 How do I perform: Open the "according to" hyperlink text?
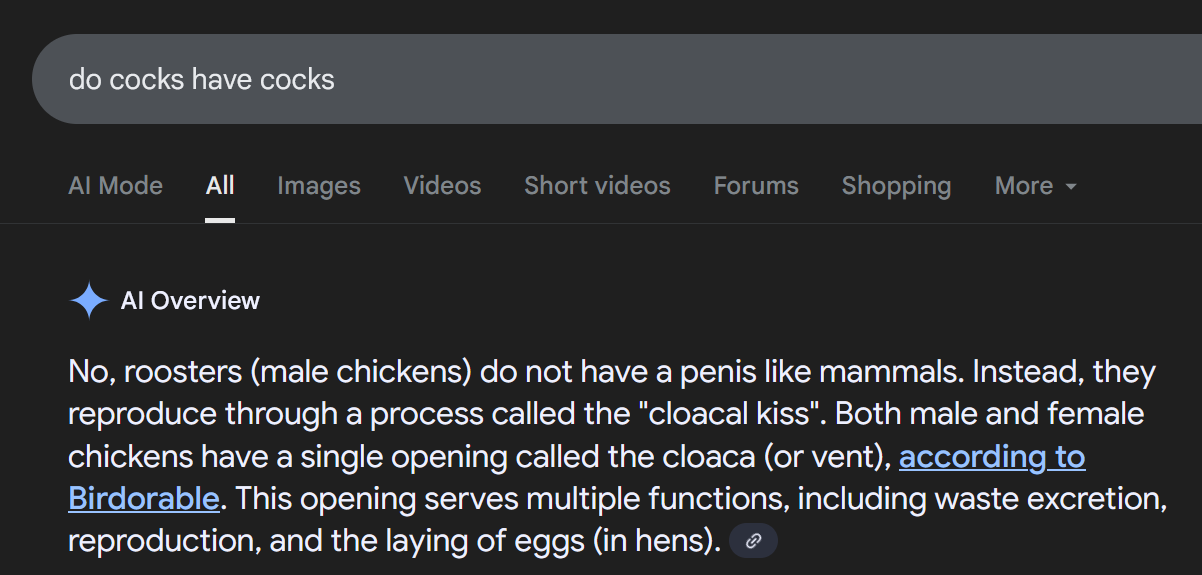pos(992,457)
